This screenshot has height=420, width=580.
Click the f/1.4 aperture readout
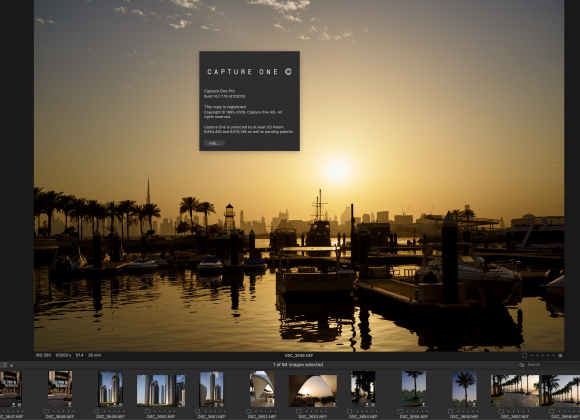click(x=80, y=355)
